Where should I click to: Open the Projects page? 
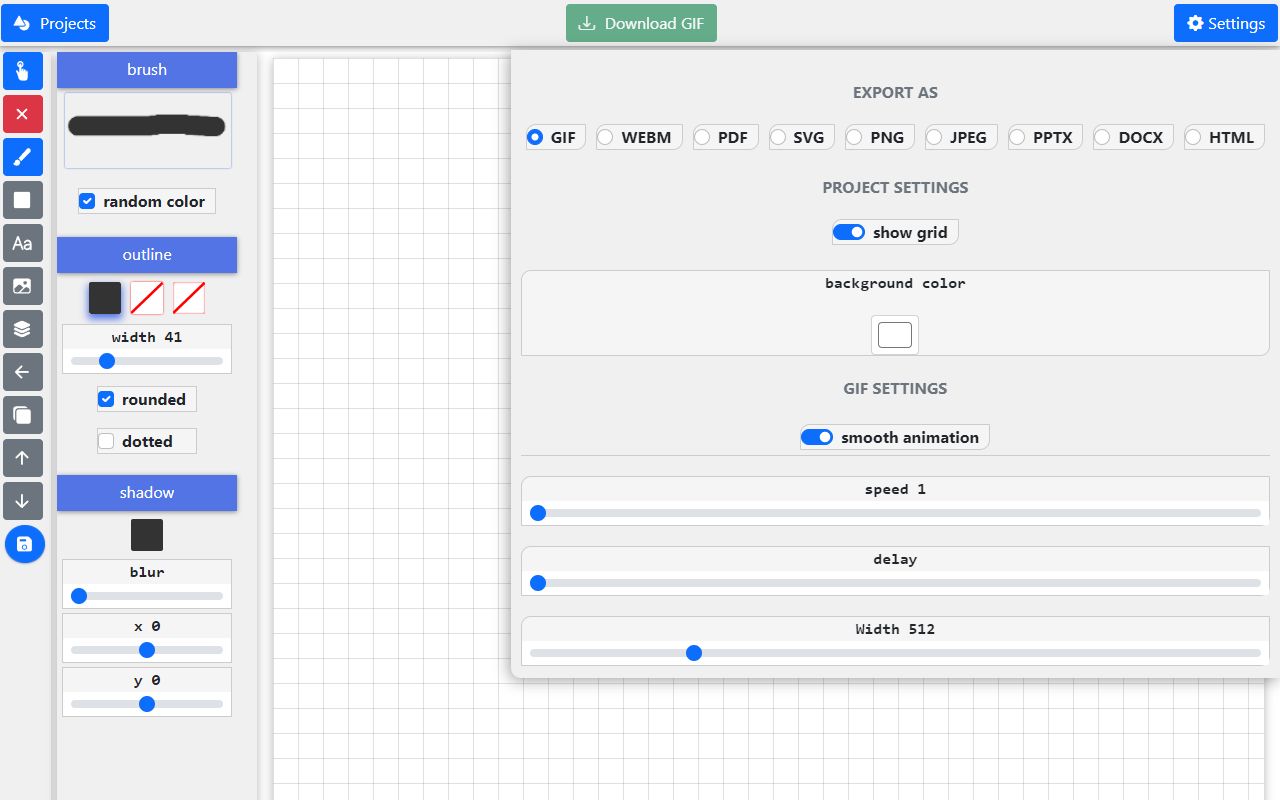coord(55,23)
